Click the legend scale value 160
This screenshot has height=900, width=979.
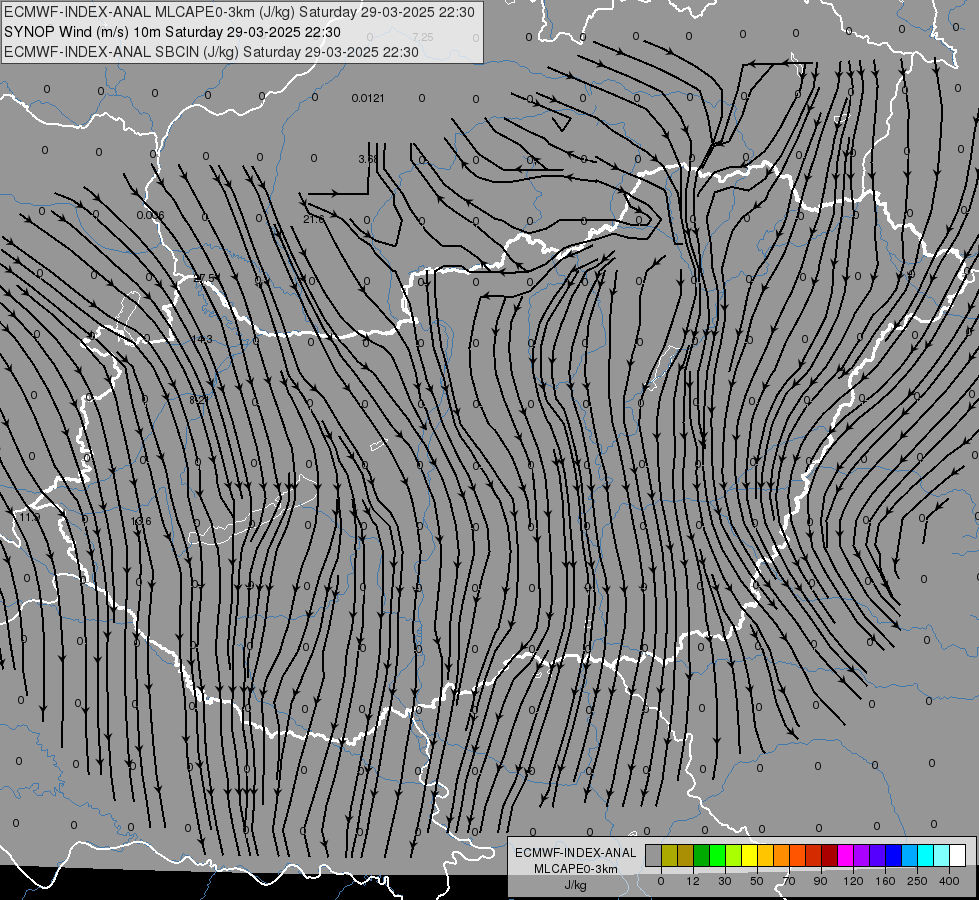click(885, 881)
